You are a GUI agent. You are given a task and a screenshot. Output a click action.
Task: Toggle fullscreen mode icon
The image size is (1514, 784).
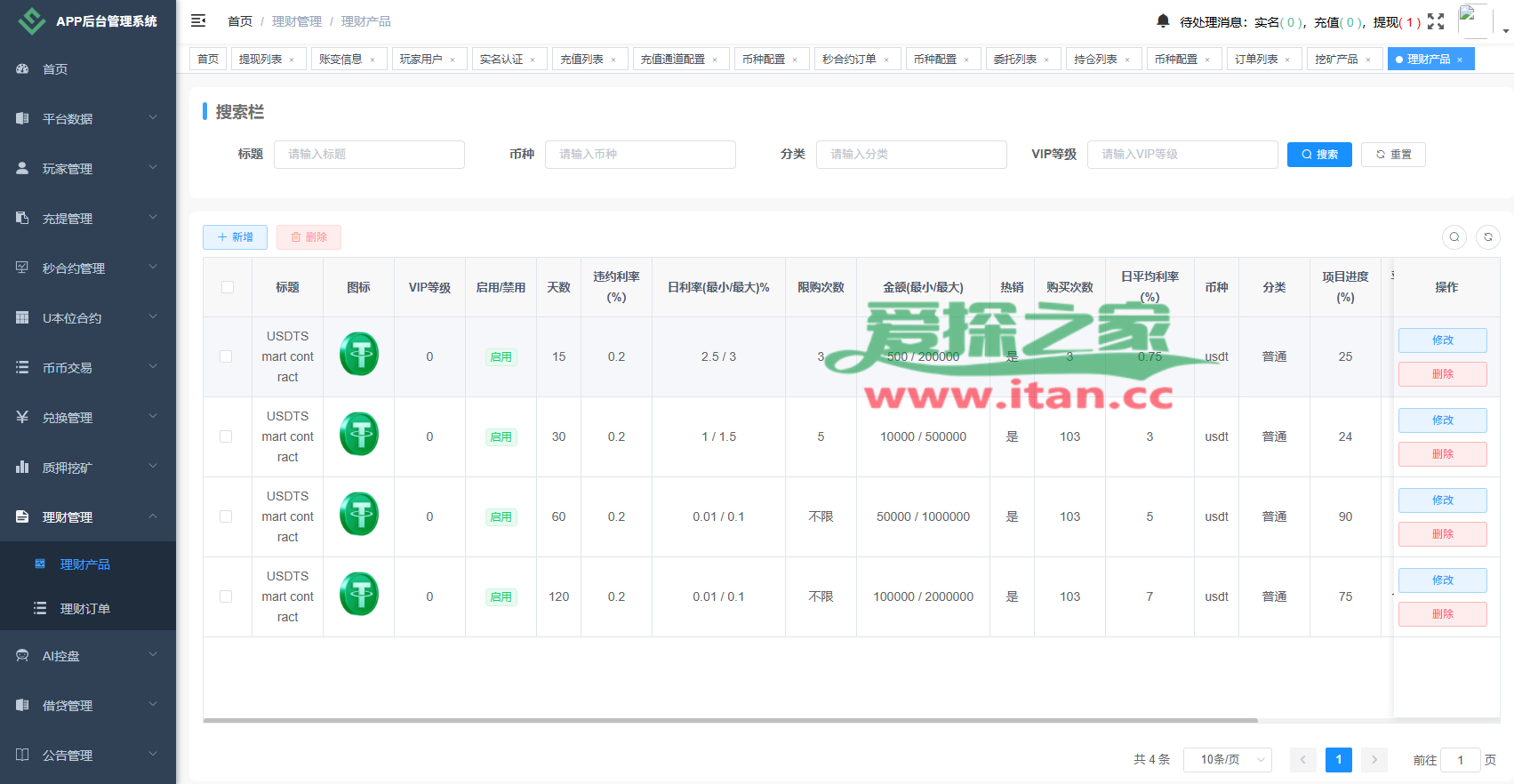1436,21
